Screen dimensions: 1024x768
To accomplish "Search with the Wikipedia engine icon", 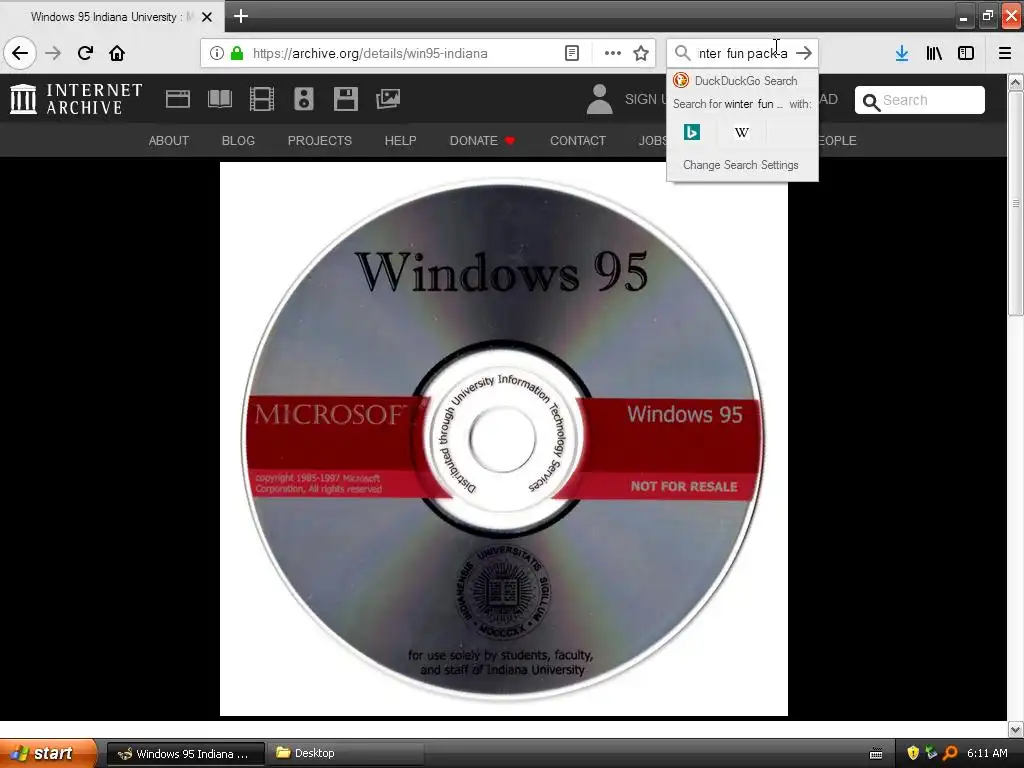I will (742, 132).
